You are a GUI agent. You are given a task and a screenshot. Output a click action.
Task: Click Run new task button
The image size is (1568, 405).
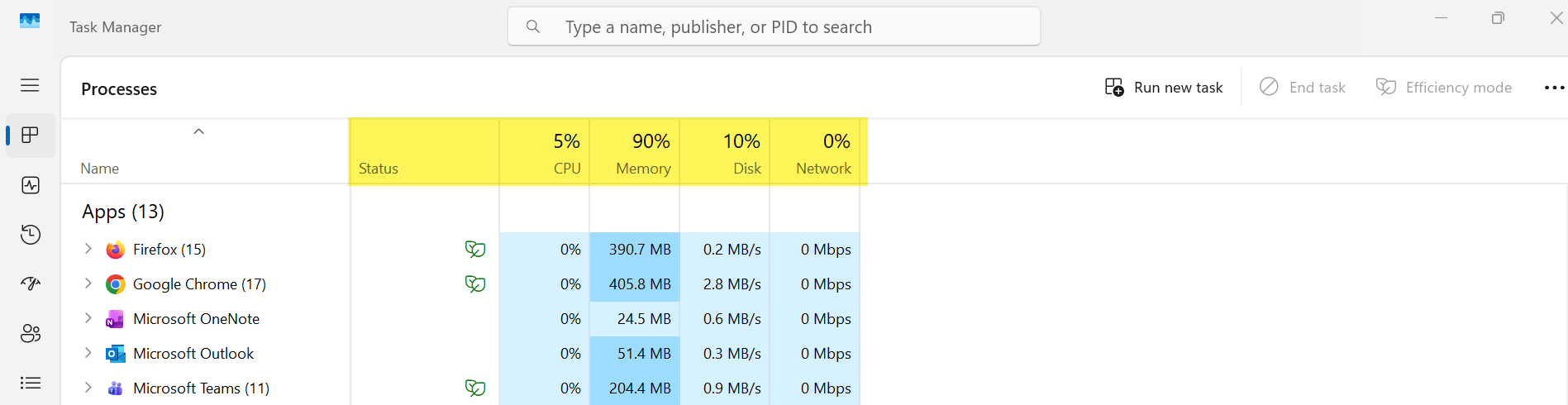[x=1164, y=88]
